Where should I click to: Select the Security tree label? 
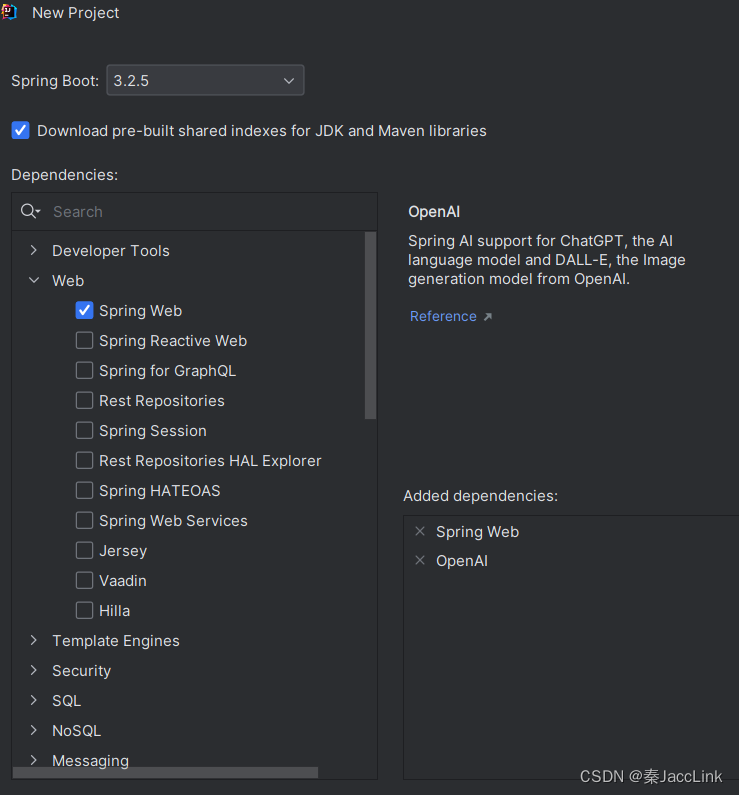click(x=81, y=671)
